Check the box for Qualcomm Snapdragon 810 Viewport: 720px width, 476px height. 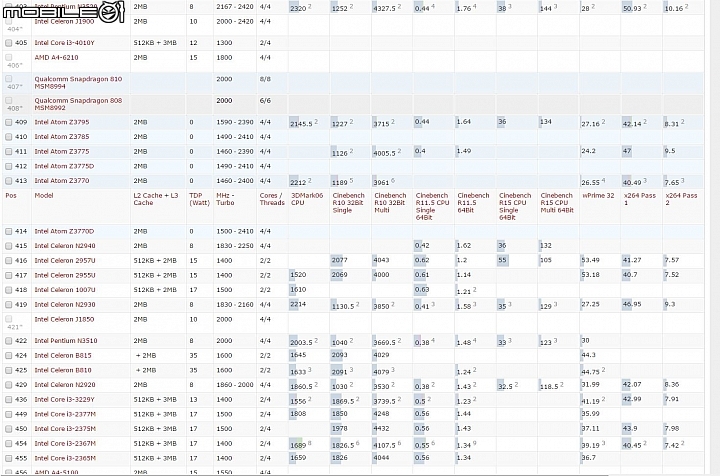tap(8, 78)
